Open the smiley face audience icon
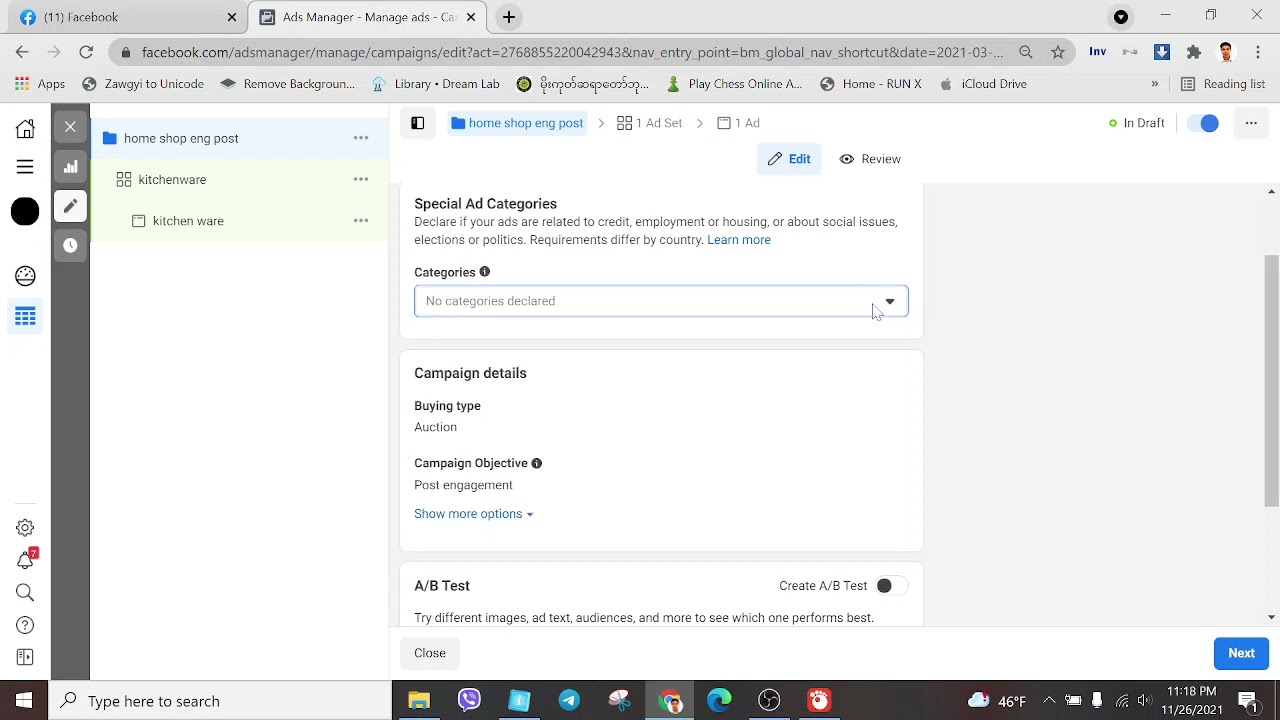1280x720 pixels. click(x=25, y=276)
